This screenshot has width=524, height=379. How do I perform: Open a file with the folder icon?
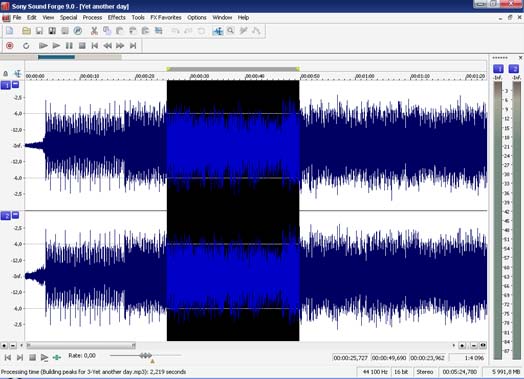[x=26, y=31]
